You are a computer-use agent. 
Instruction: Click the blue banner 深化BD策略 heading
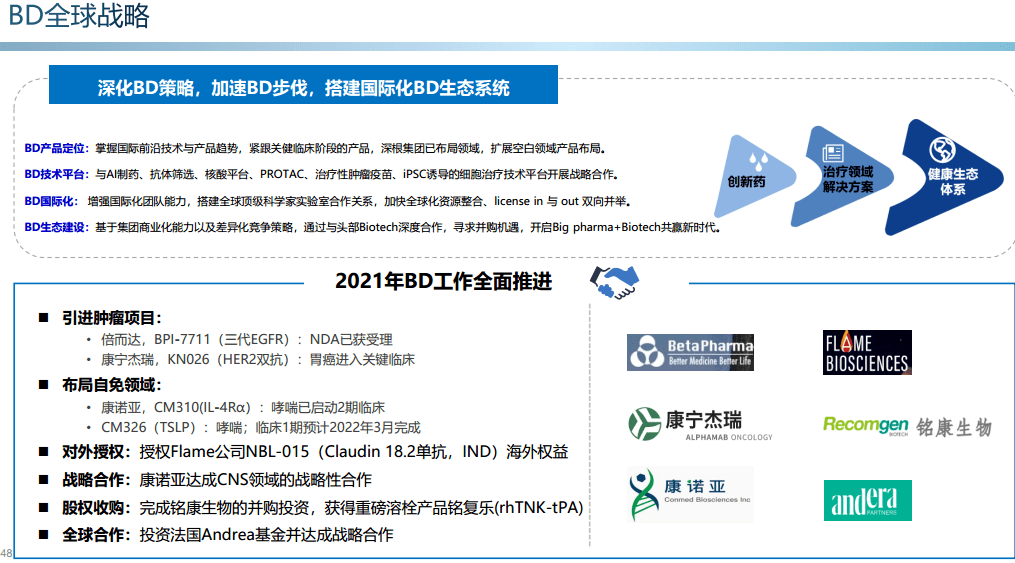click(x=303, y=85)
